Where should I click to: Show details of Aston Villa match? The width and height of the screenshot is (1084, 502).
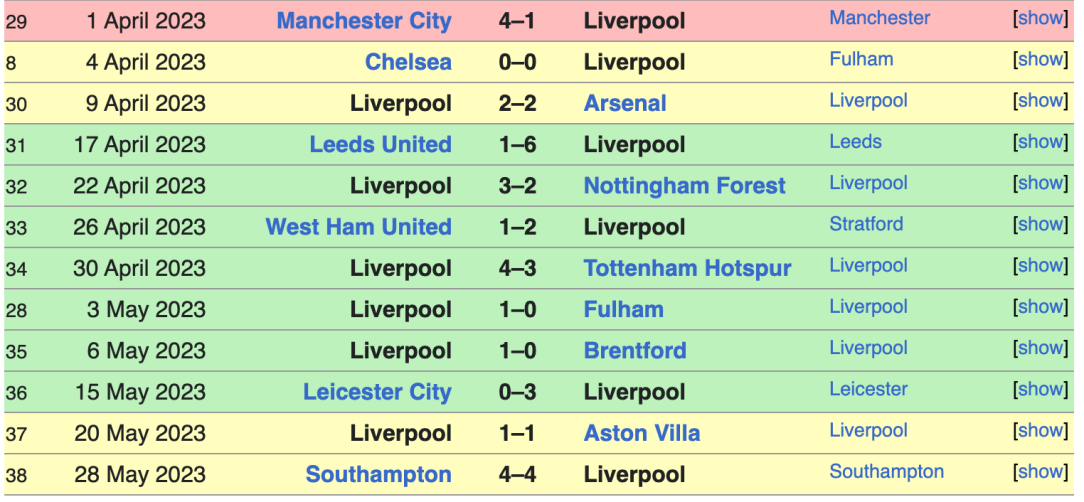click(x=1040, y=430)
